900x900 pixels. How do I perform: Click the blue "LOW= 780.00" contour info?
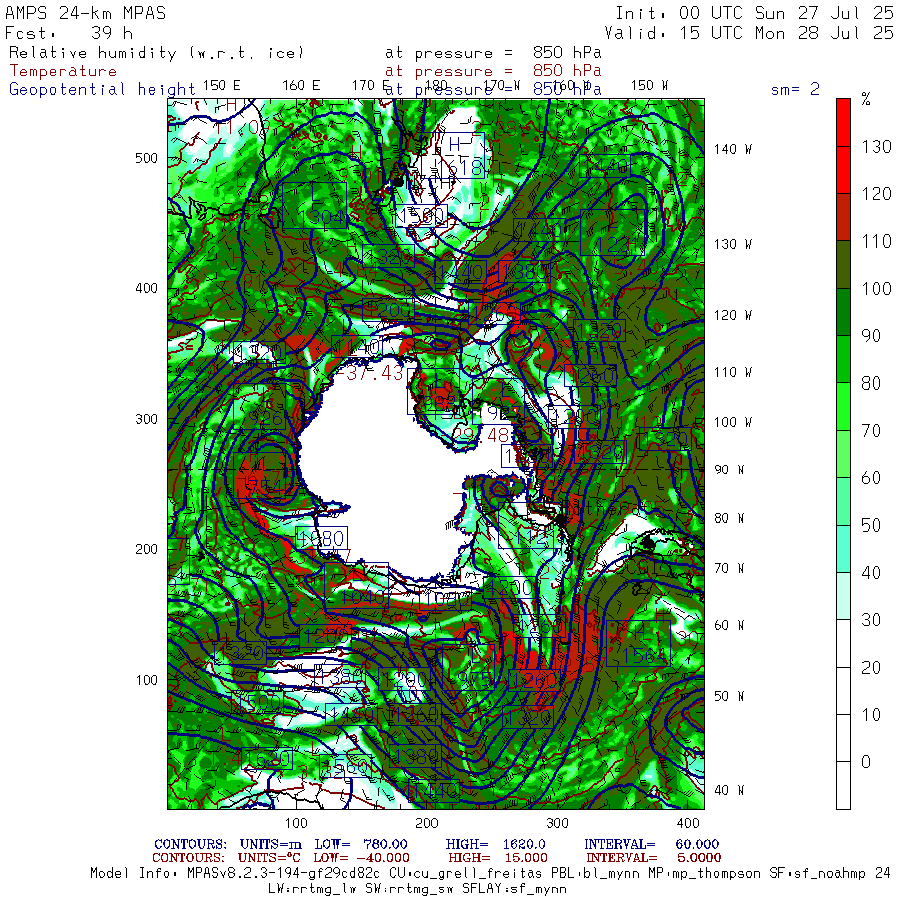(360, 844)
